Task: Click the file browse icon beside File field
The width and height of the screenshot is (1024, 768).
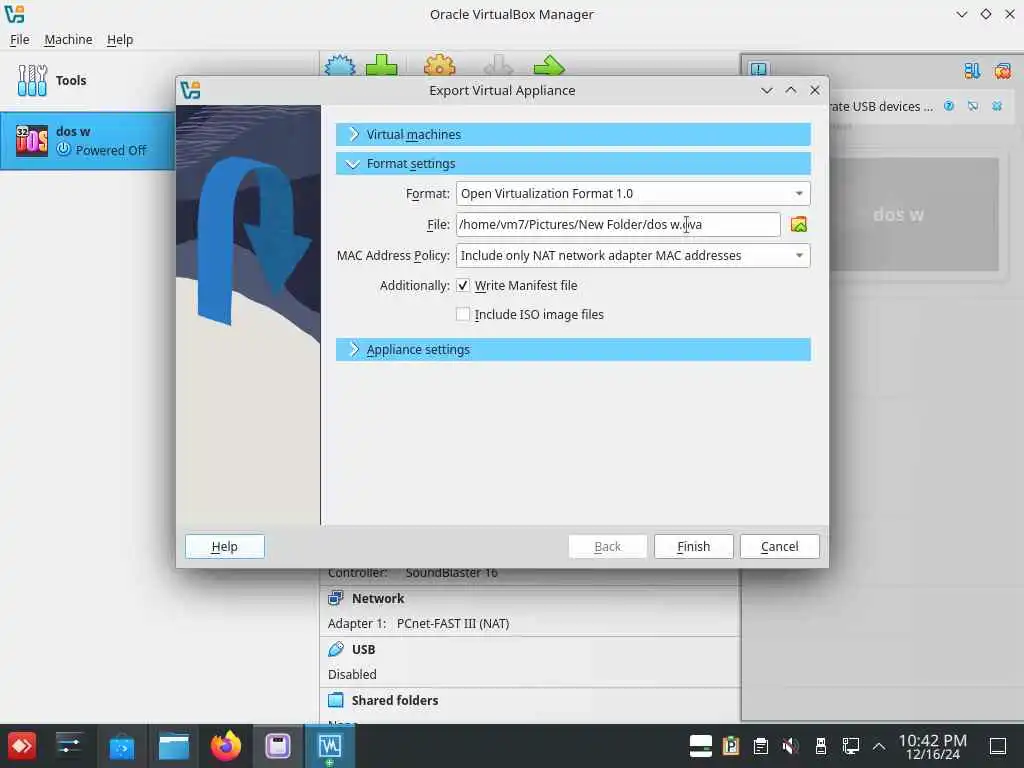Action: pos(799,225)
